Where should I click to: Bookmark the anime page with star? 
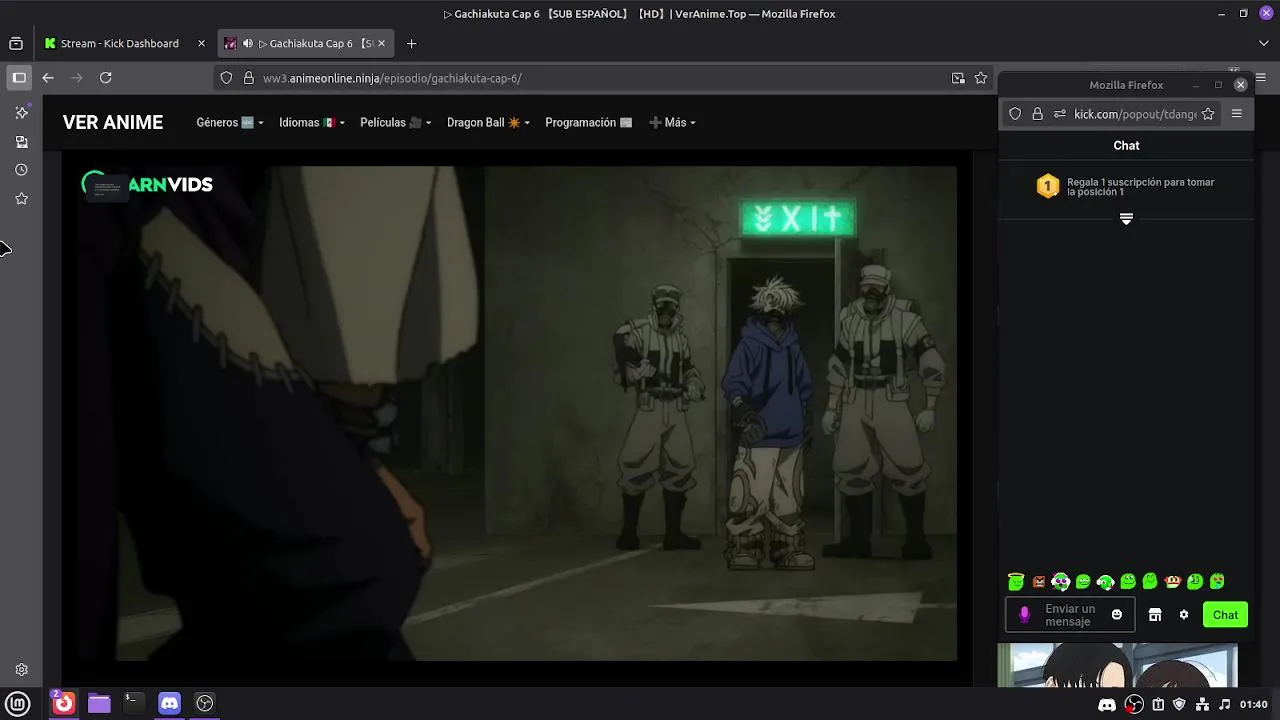[x=981, y=78]
